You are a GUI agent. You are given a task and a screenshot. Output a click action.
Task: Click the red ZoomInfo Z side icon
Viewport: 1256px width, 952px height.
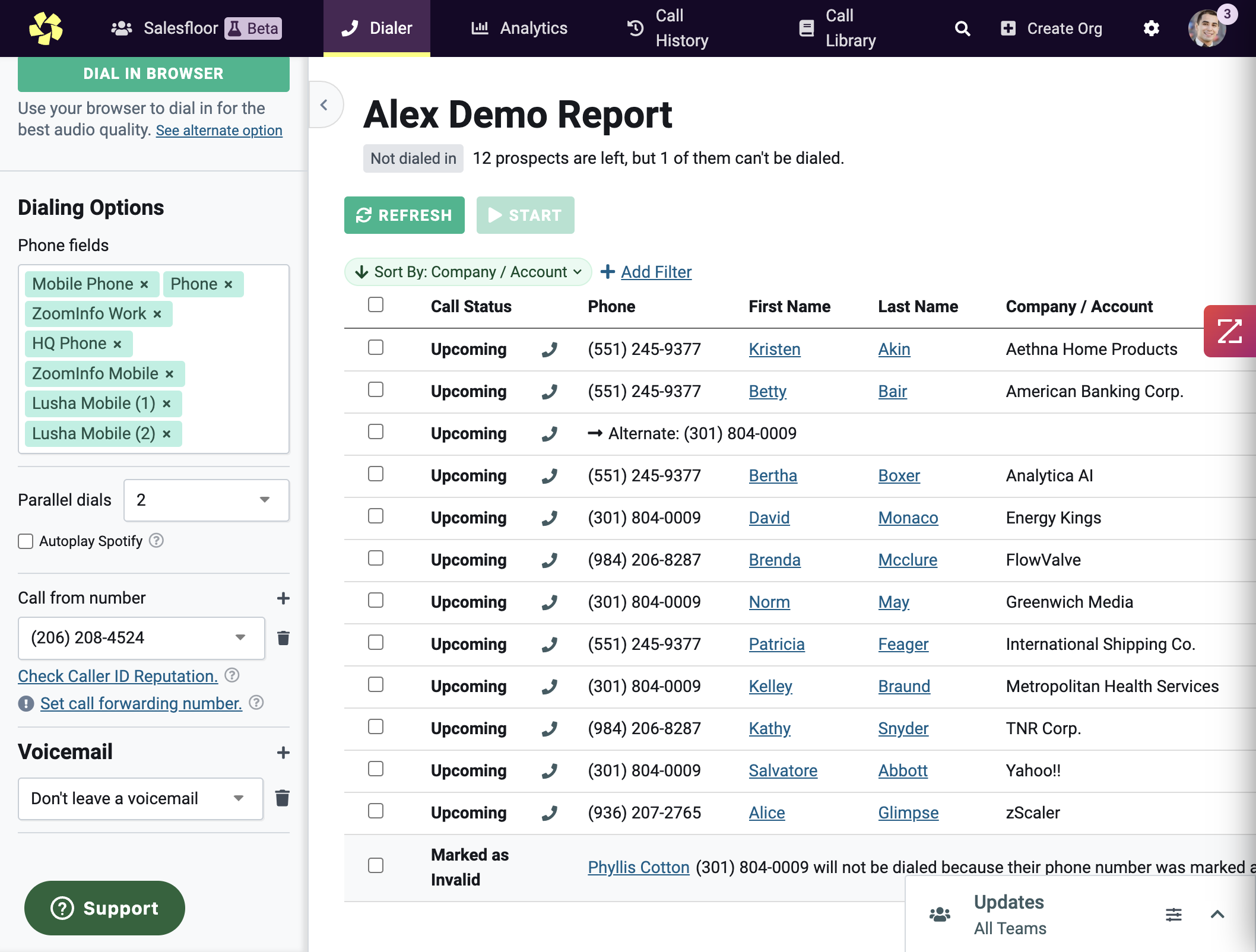click(x=1229, y=331)
